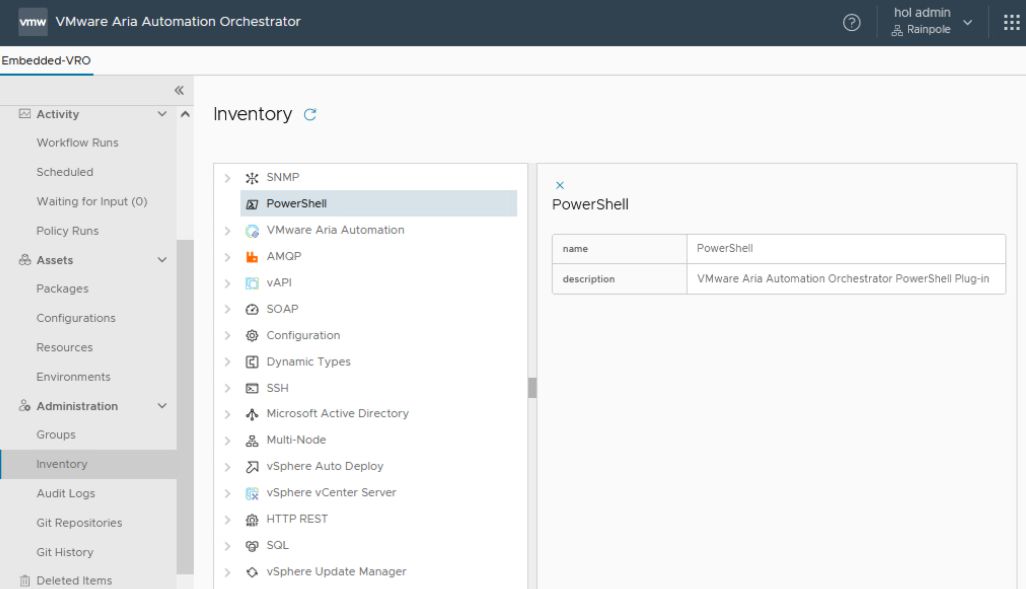The width and height of the screenshot is (1026, 589).
Task: Click the Administration section icon
Action: 25,406
